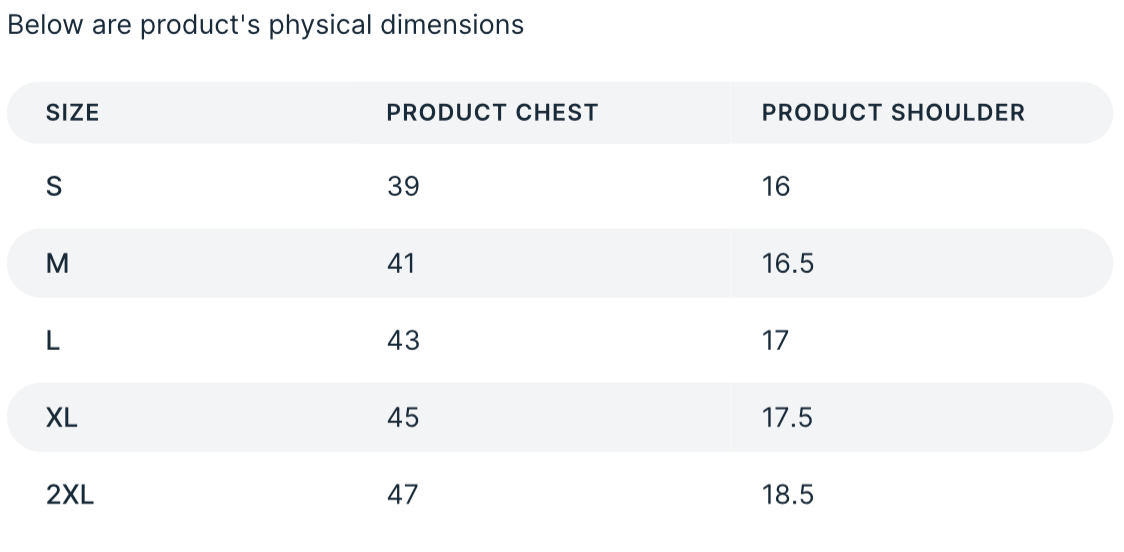Select chest value 43 in L row
The height and width of the screenshot is (552, 1124).
click(x=403, y=341)
